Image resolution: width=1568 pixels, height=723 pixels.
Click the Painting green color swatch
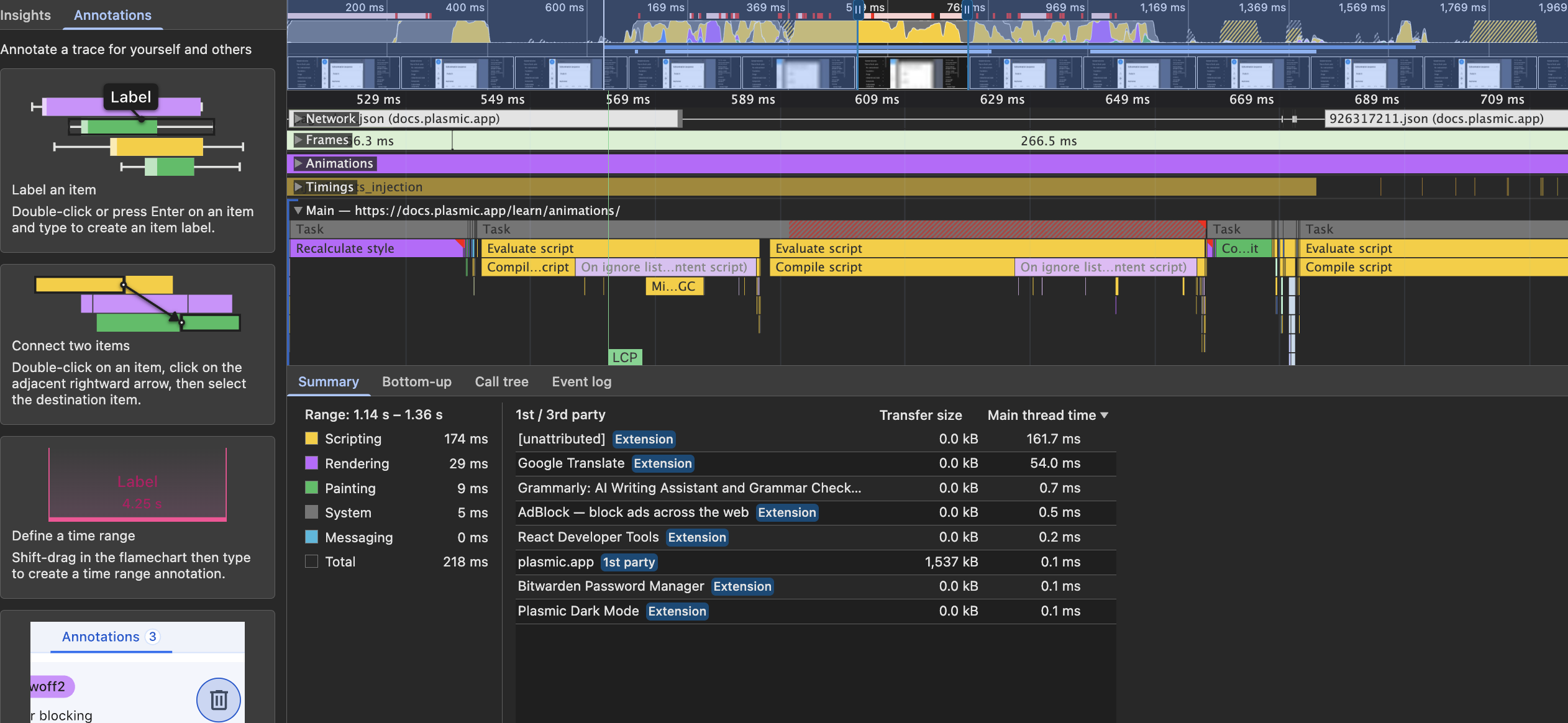point(311,488)
